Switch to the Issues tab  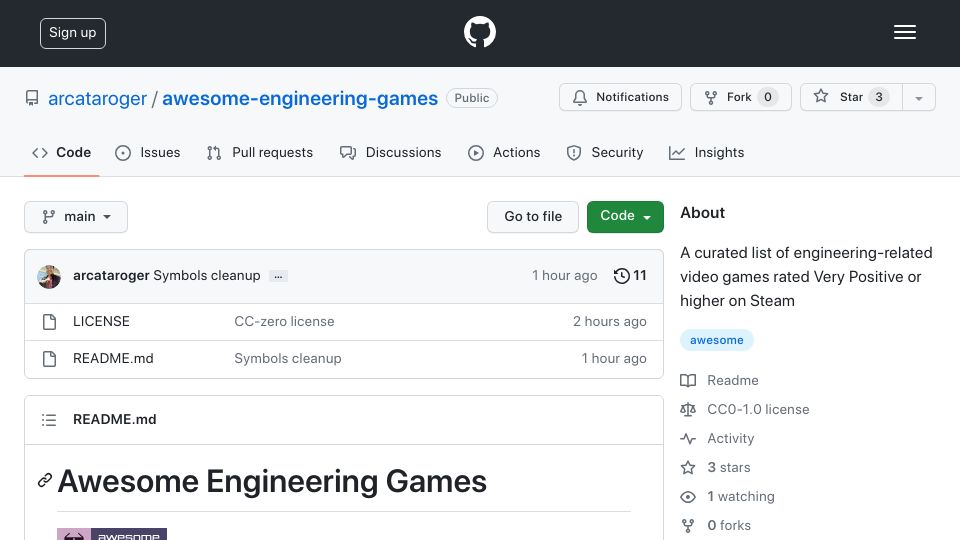[148, 152]
